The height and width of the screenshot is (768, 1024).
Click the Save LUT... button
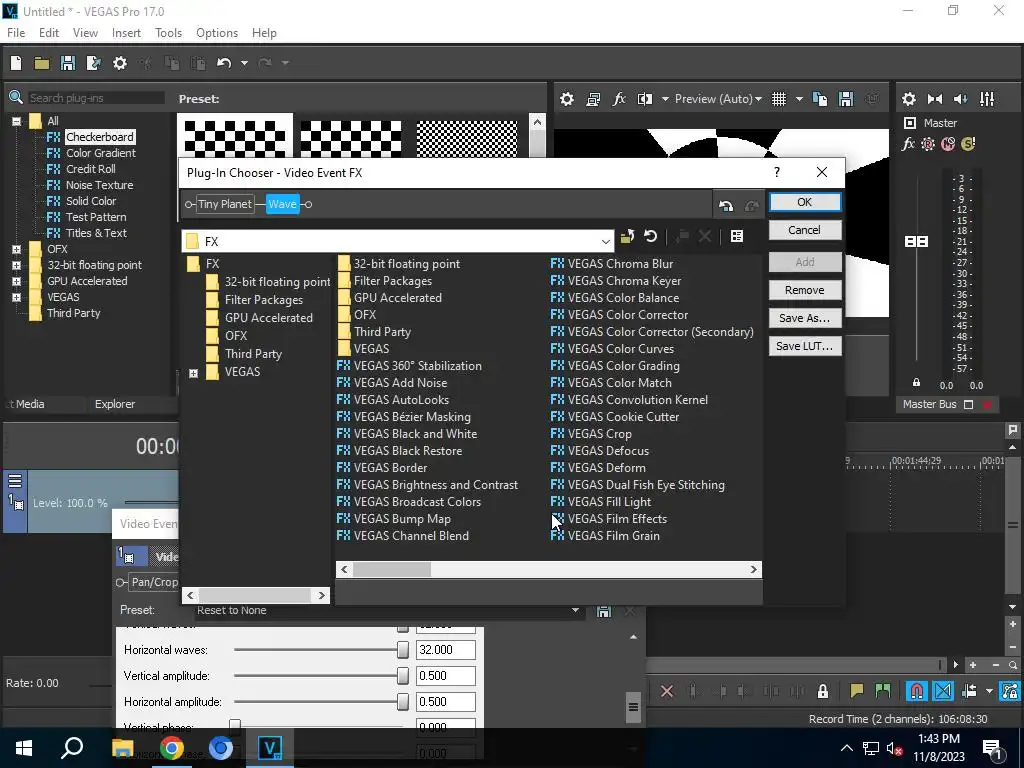(x=805, y=346)
